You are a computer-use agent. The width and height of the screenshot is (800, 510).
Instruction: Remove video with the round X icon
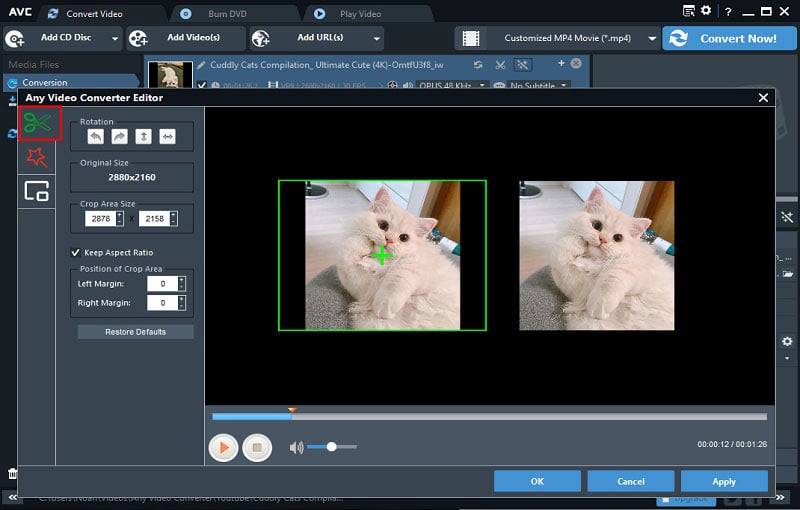pos(576,63)
